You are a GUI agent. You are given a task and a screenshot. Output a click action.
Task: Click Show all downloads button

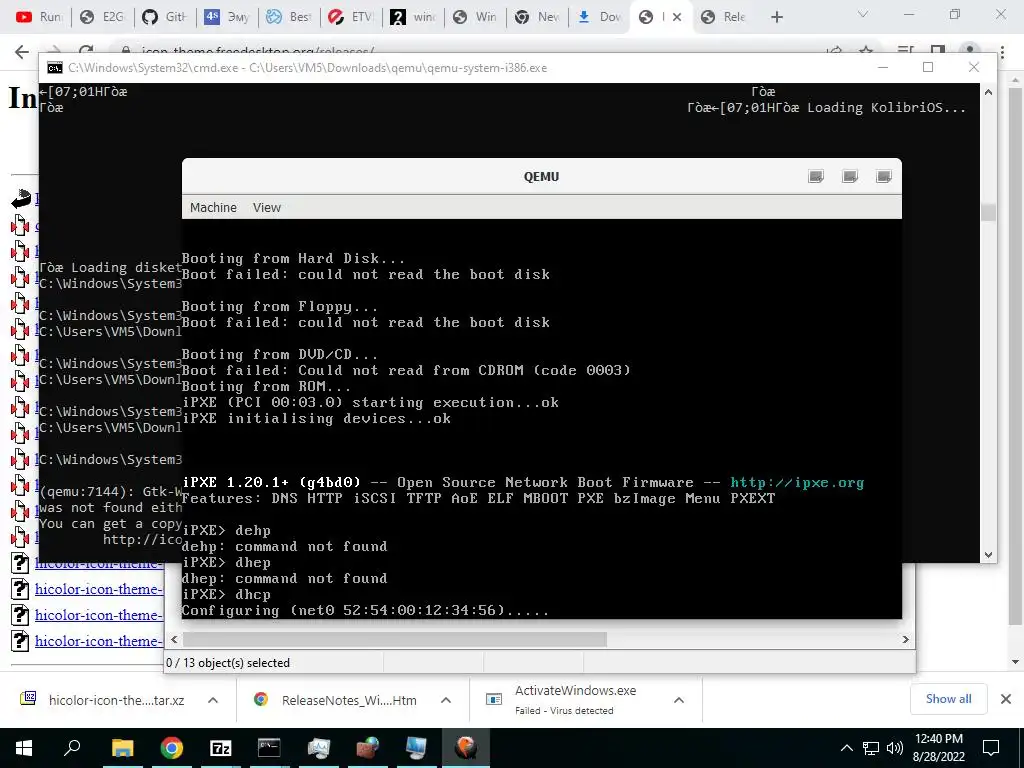[x=948, y=699]
